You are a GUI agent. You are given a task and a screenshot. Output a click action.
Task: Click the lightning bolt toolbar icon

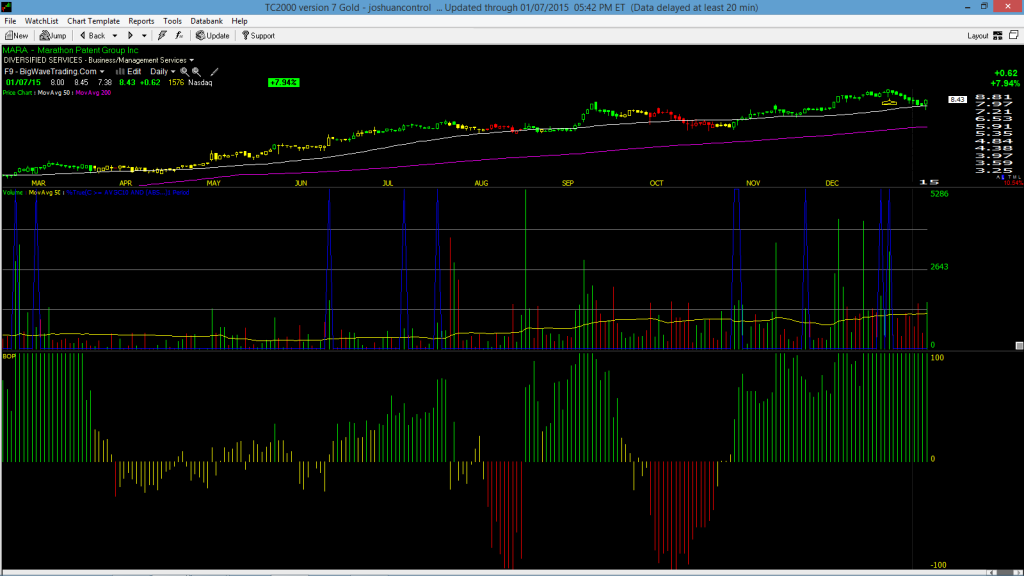click(x=162, y=36)
